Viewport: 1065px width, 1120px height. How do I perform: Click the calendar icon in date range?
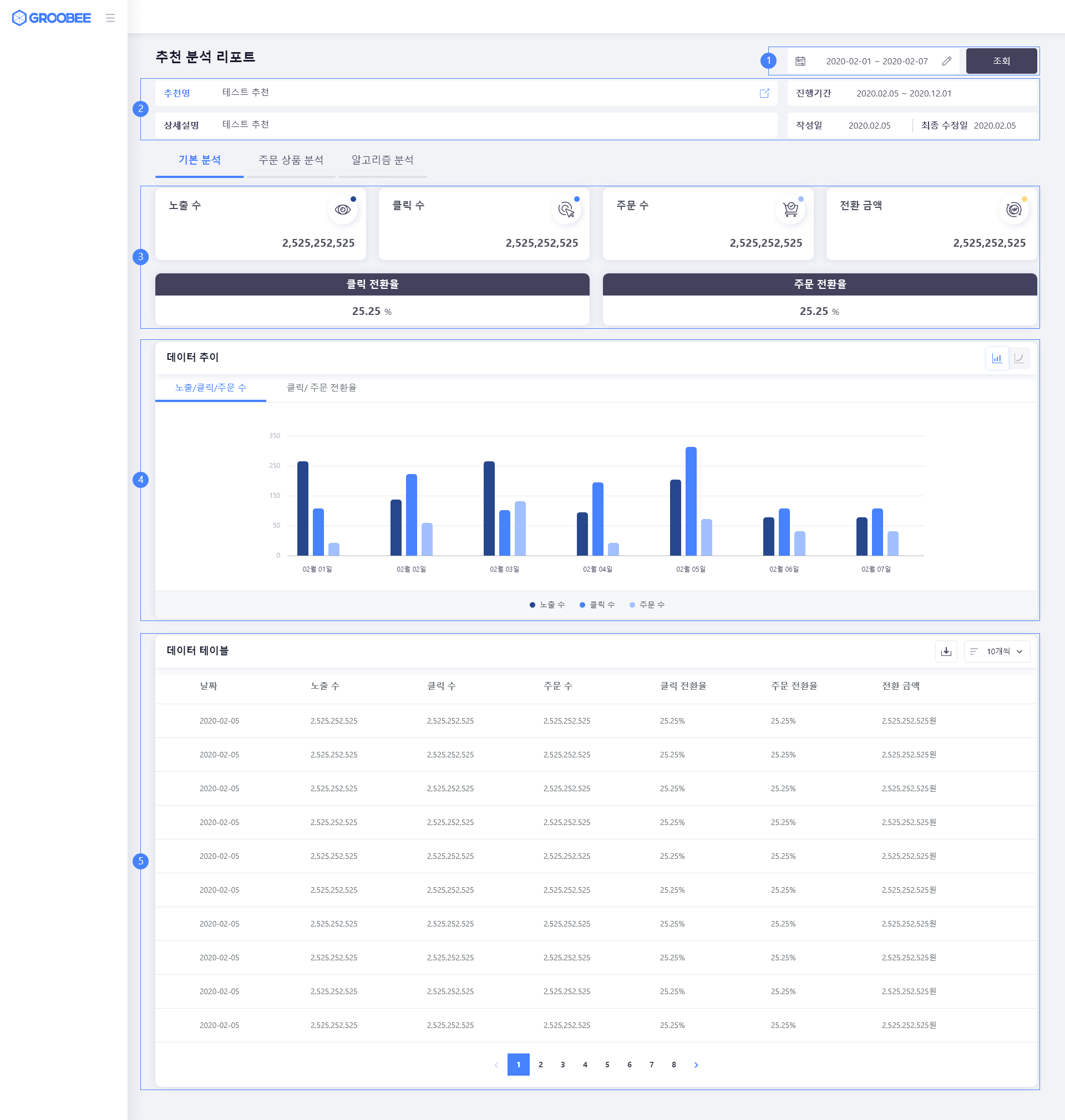(800, 62)
